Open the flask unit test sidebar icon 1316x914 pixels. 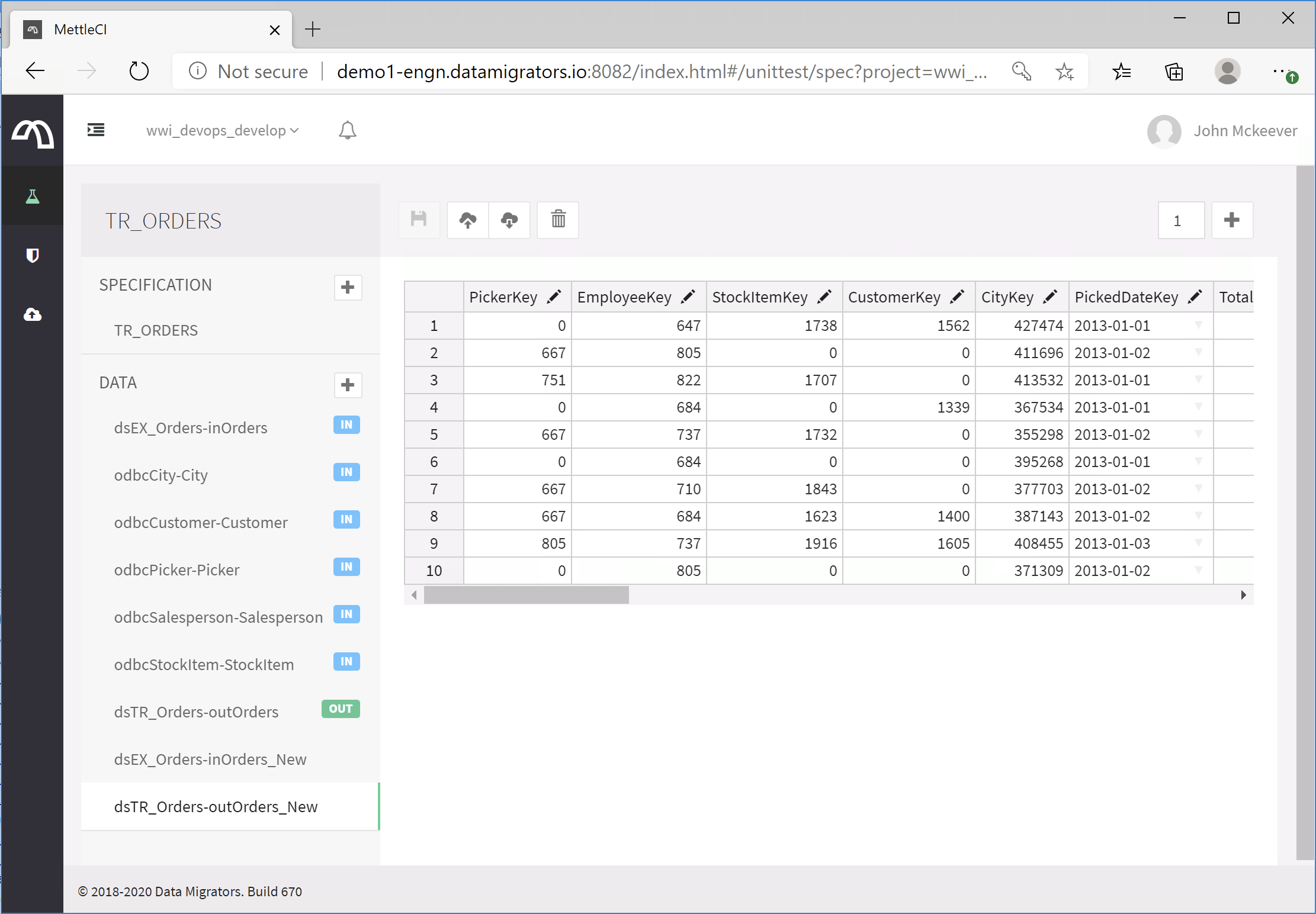point(33,197)
